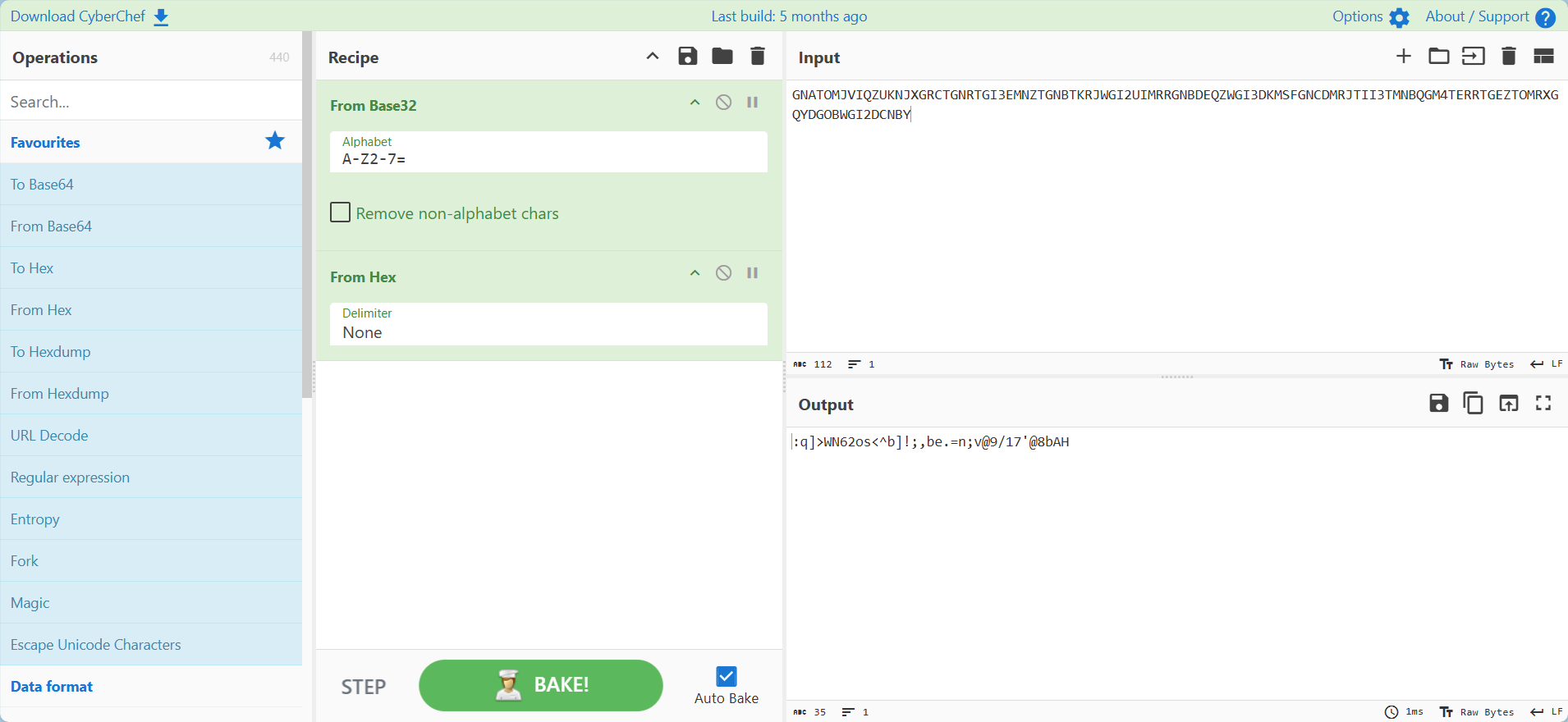Click the BAKE! button
The width and height of the screenshot is (1568, 722).
[x=541, y=685]
